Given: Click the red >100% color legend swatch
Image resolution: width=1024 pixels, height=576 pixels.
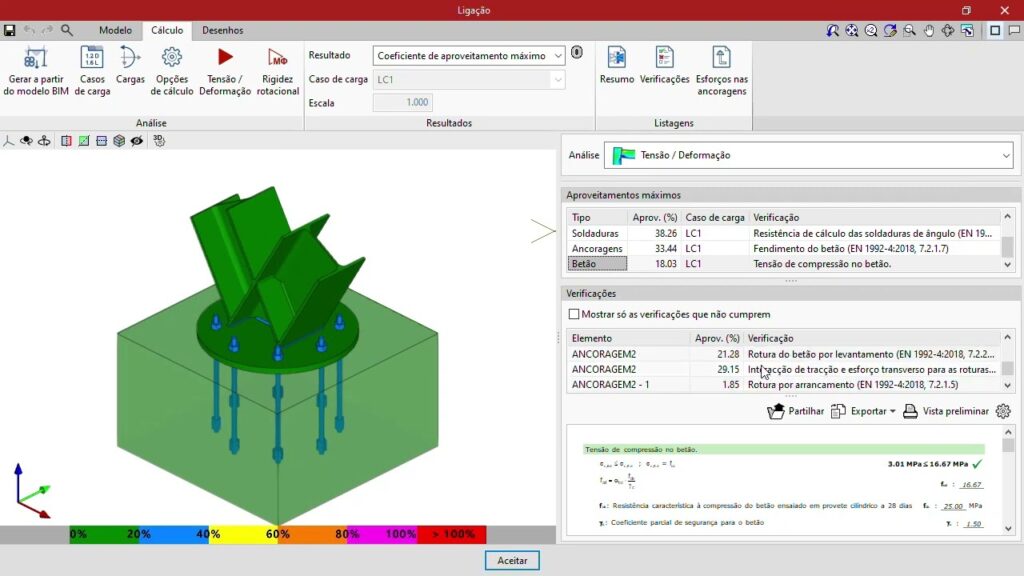Looking at the screenshot, I should [x=451, y=535].
